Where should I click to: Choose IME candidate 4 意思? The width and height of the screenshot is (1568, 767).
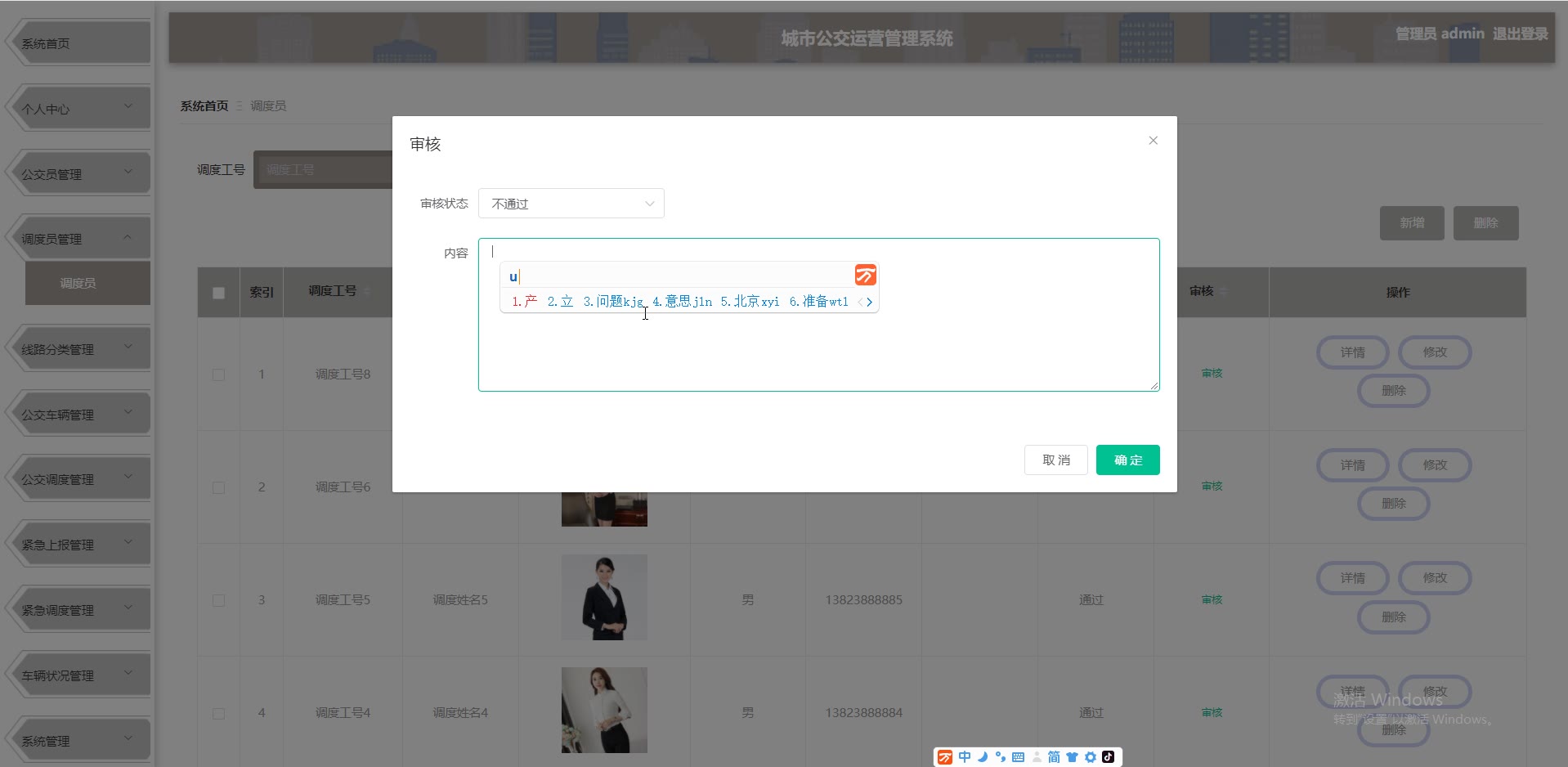click(682, 302)
